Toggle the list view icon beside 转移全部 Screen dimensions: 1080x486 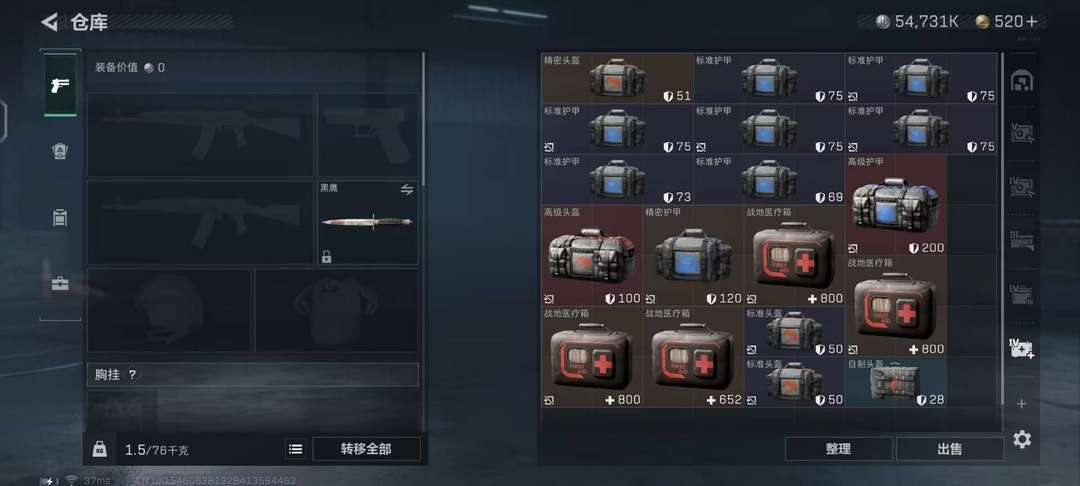295,449
